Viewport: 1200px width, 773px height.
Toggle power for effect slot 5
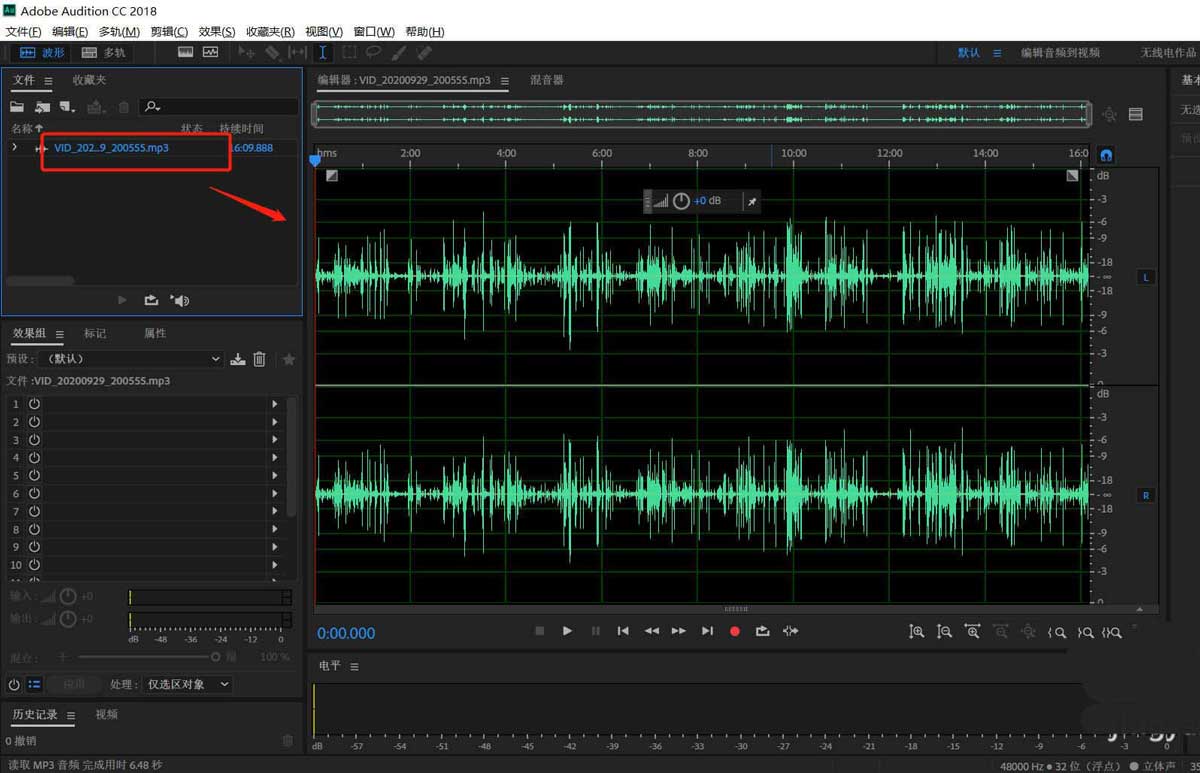(34, 476)
